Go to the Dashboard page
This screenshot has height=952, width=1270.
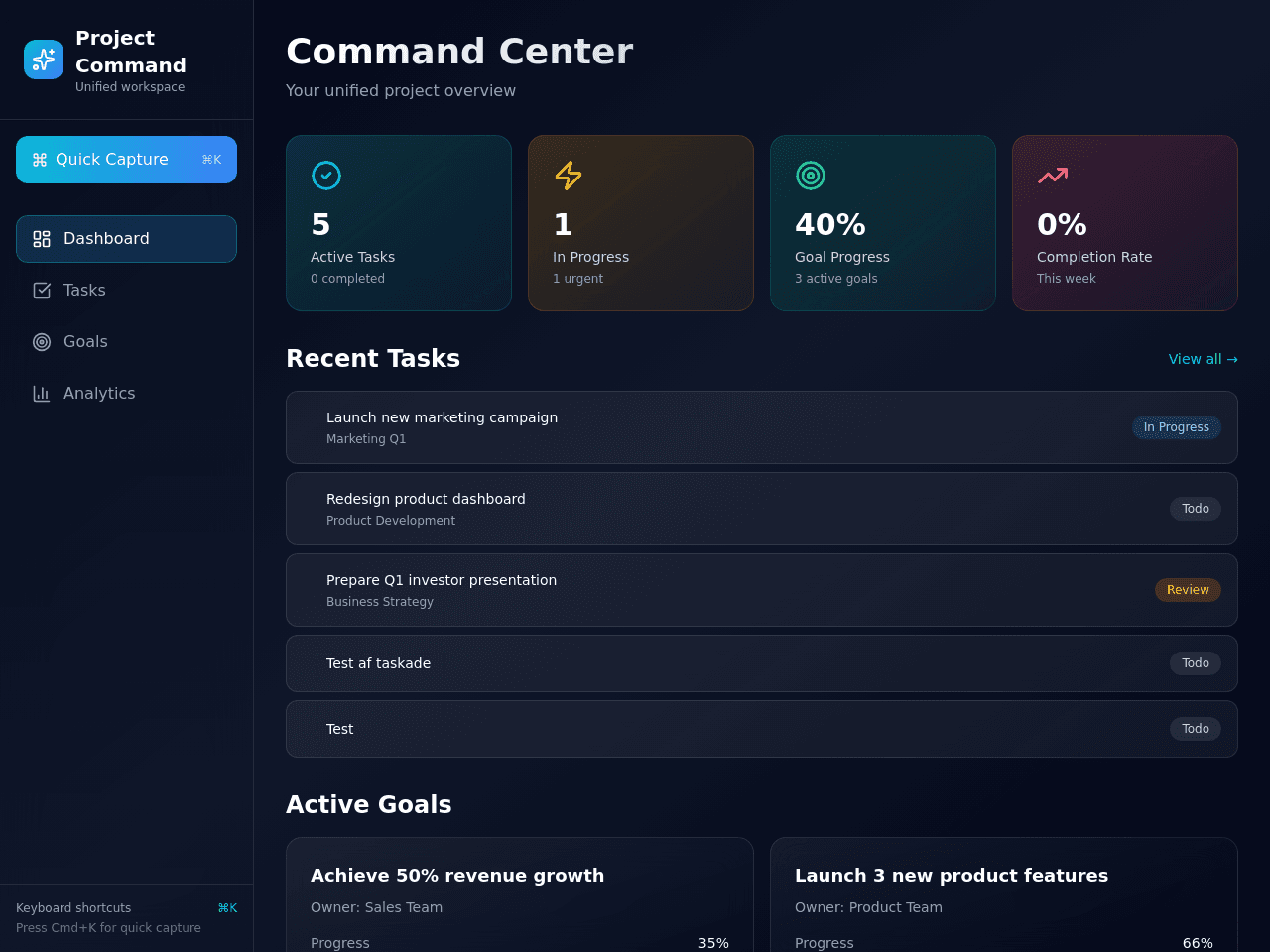click(126, 239)
